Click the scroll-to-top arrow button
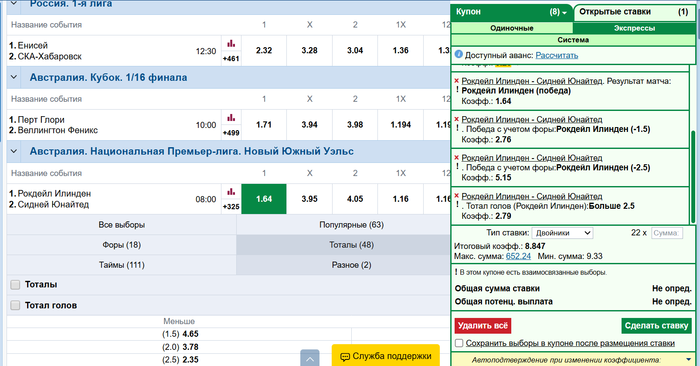 tap(310, 358)
